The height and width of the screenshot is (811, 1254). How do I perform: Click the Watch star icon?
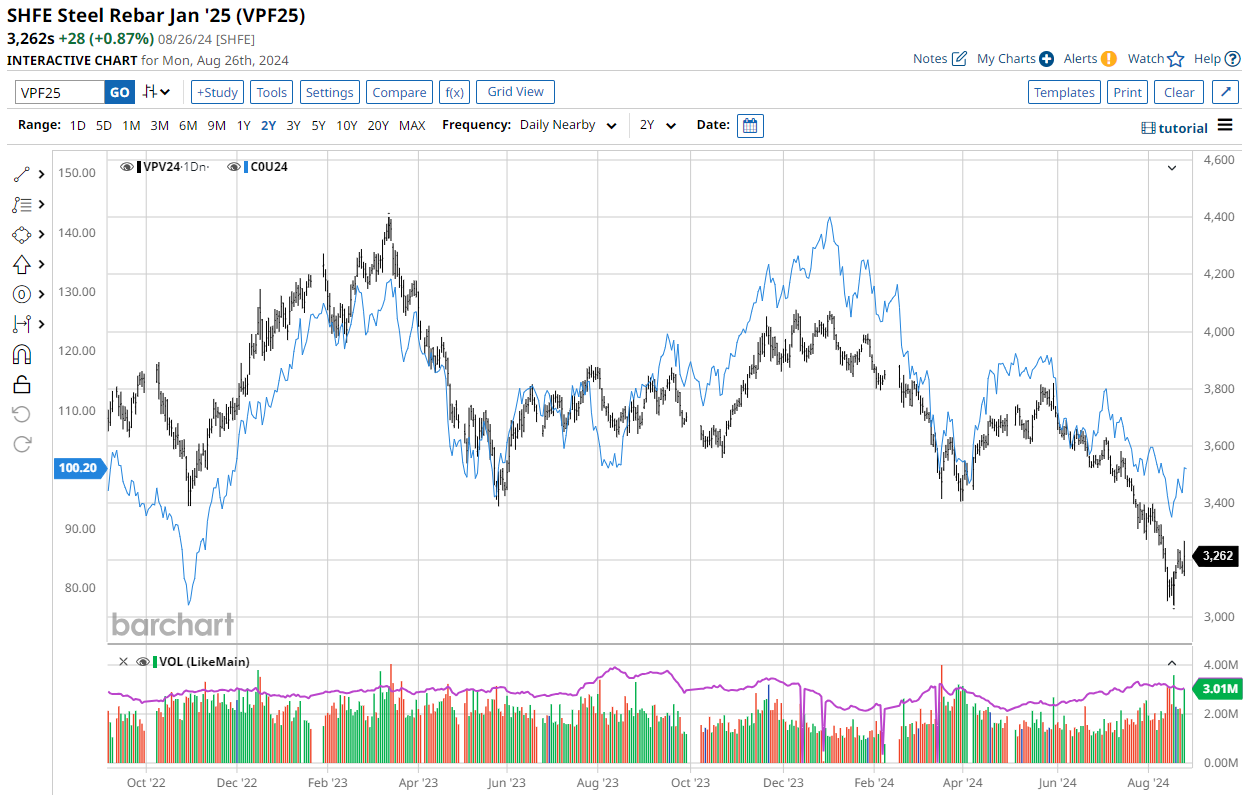1175,59
